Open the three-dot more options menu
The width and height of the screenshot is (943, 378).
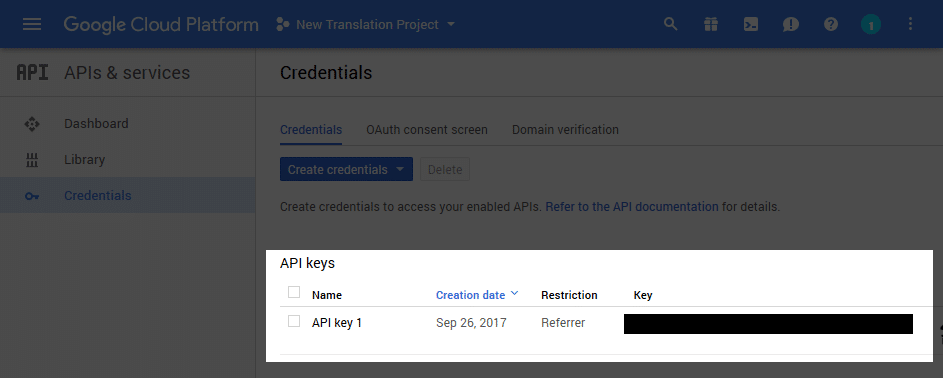pos(910,24)
